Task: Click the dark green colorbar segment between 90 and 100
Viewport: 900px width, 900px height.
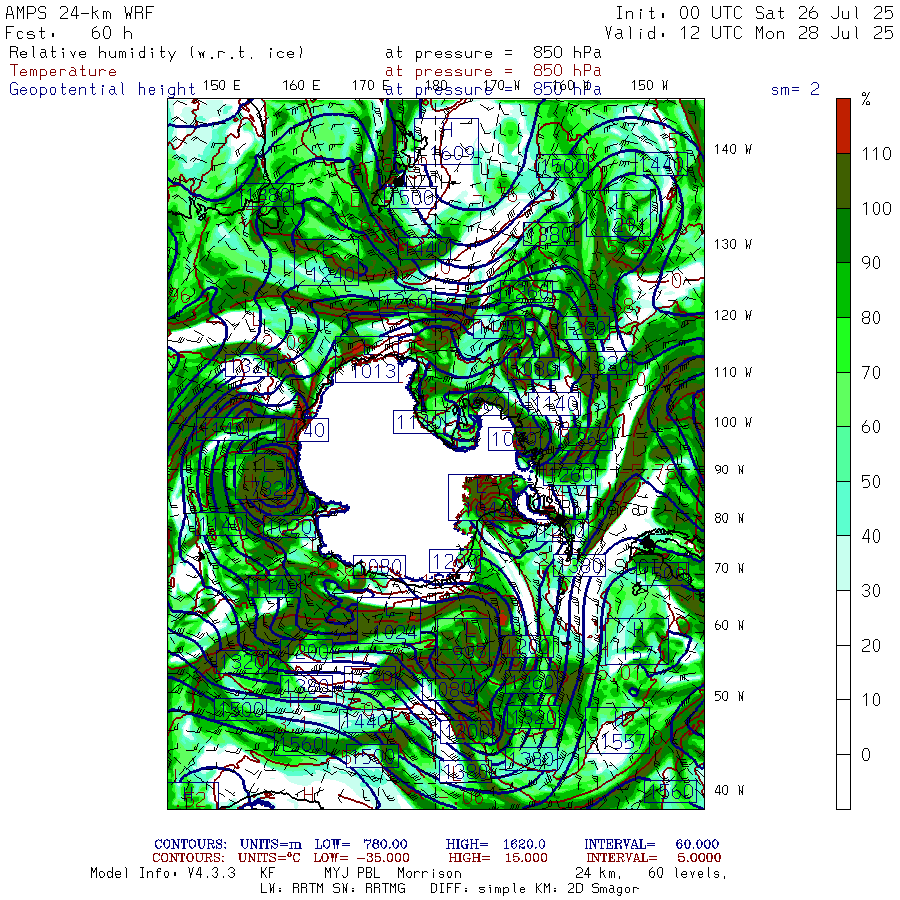Action: click(843, 235)
